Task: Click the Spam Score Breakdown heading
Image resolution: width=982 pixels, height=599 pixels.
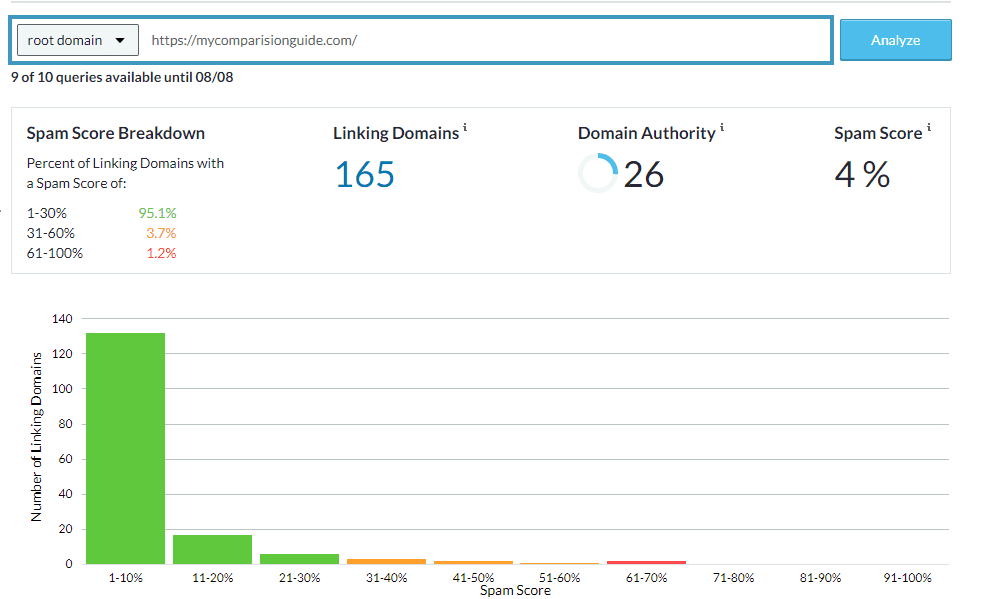Action: [x=116, y=133]
